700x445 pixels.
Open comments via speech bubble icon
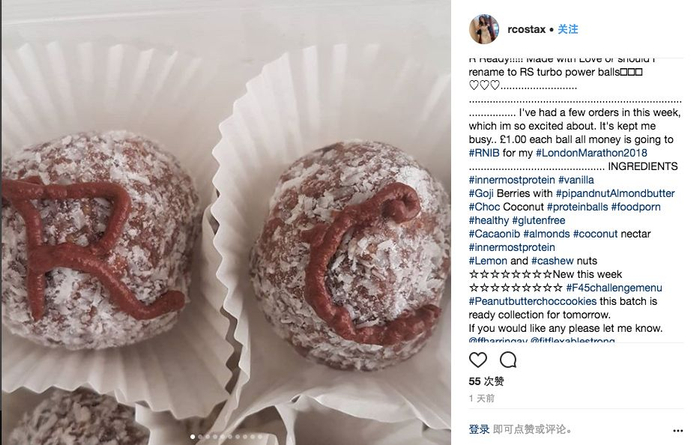coord(508,360)
